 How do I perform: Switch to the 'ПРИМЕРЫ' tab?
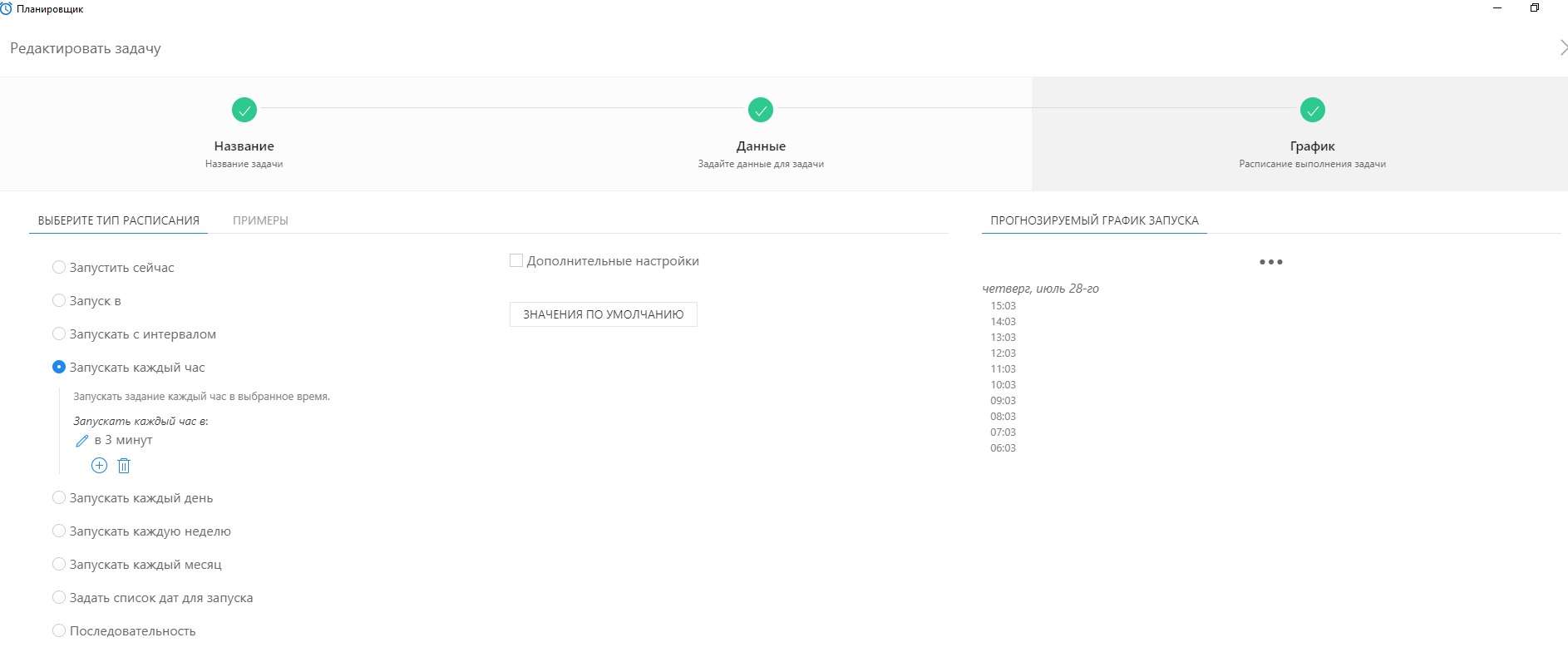tap(260, 221)
